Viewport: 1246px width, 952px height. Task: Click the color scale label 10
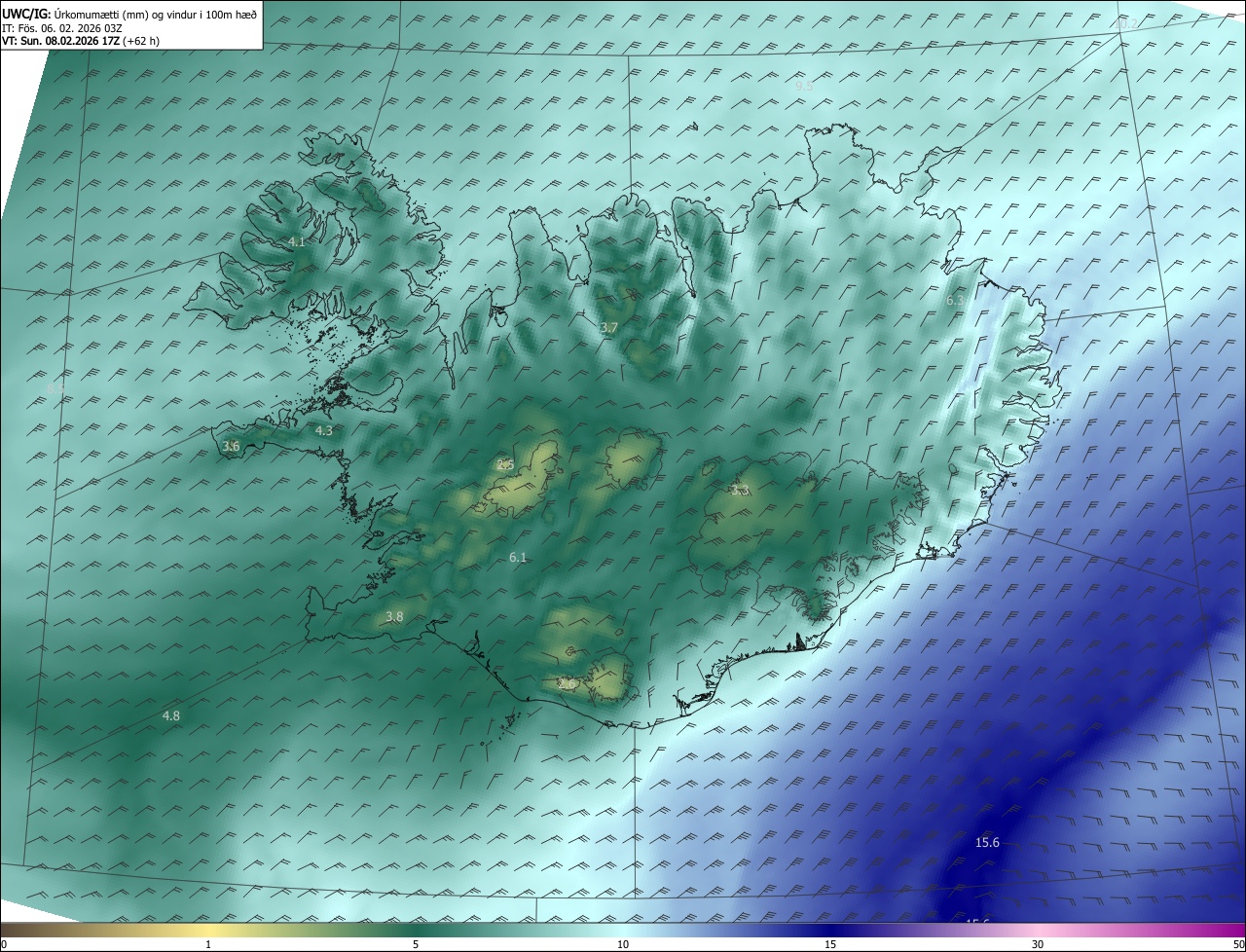click(623, 944)
